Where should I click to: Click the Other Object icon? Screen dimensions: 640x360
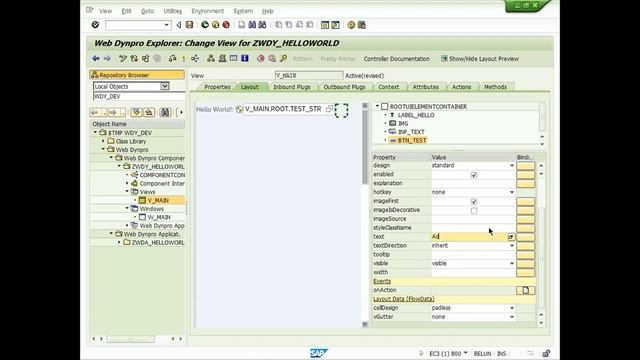pyautogui.click(x=146, y=59)
